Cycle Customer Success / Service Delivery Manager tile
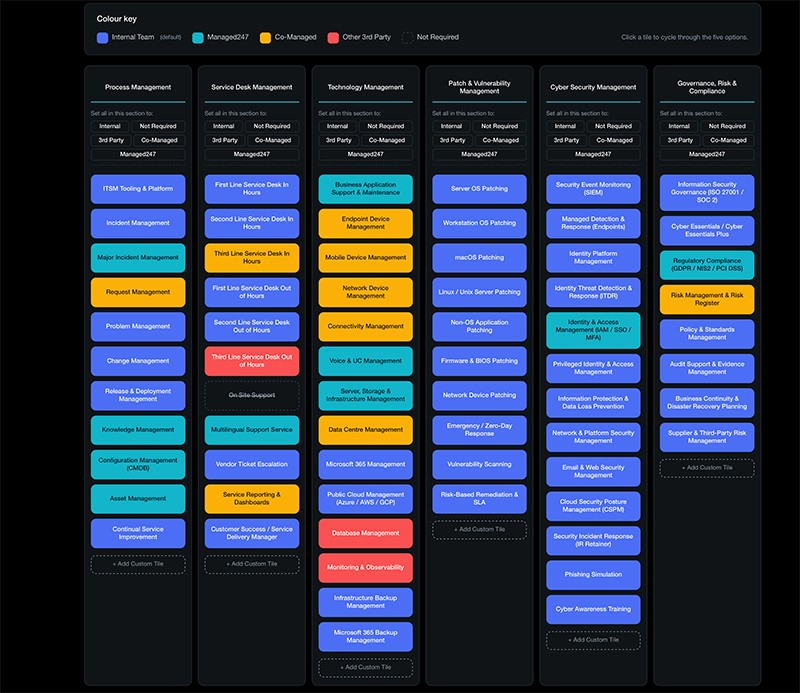The width and height of the screenshot is (800, 693). [252, 533]
